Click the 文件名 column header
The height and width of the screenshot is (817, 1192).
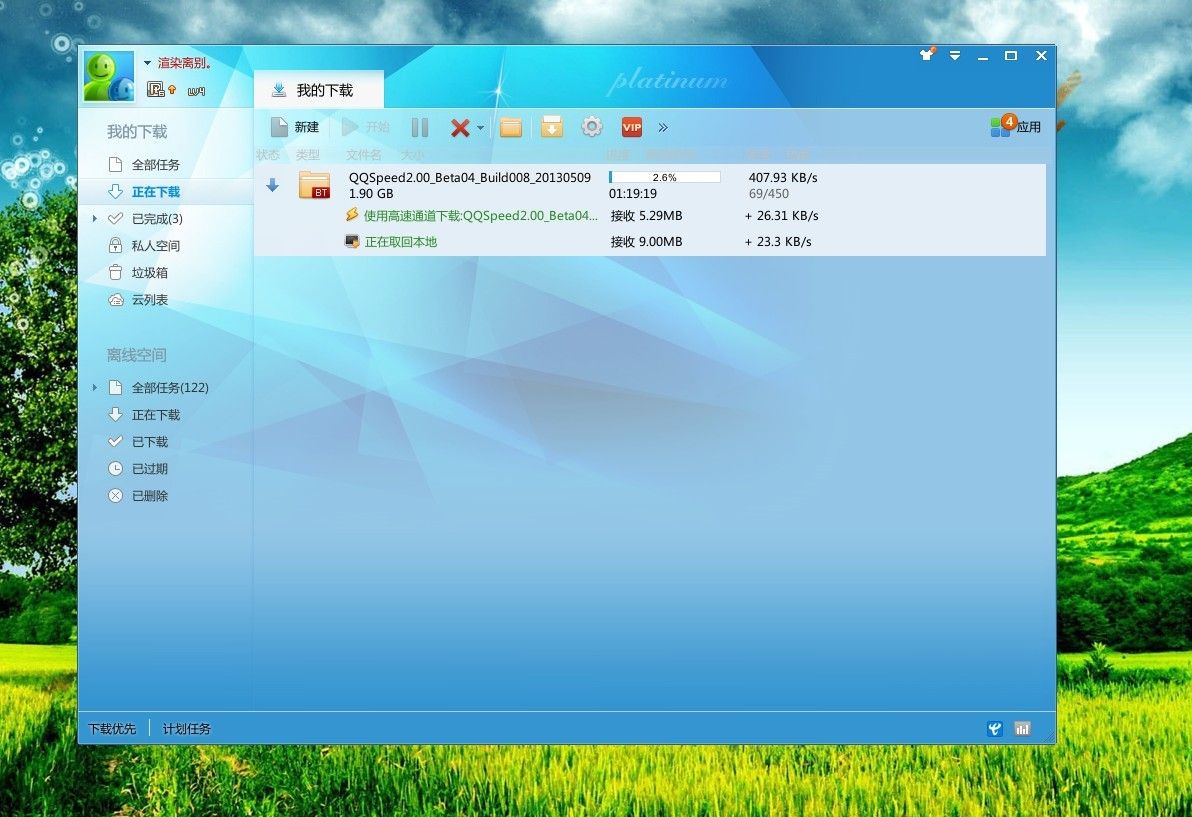pyautogui.click(x=363, y=154)
